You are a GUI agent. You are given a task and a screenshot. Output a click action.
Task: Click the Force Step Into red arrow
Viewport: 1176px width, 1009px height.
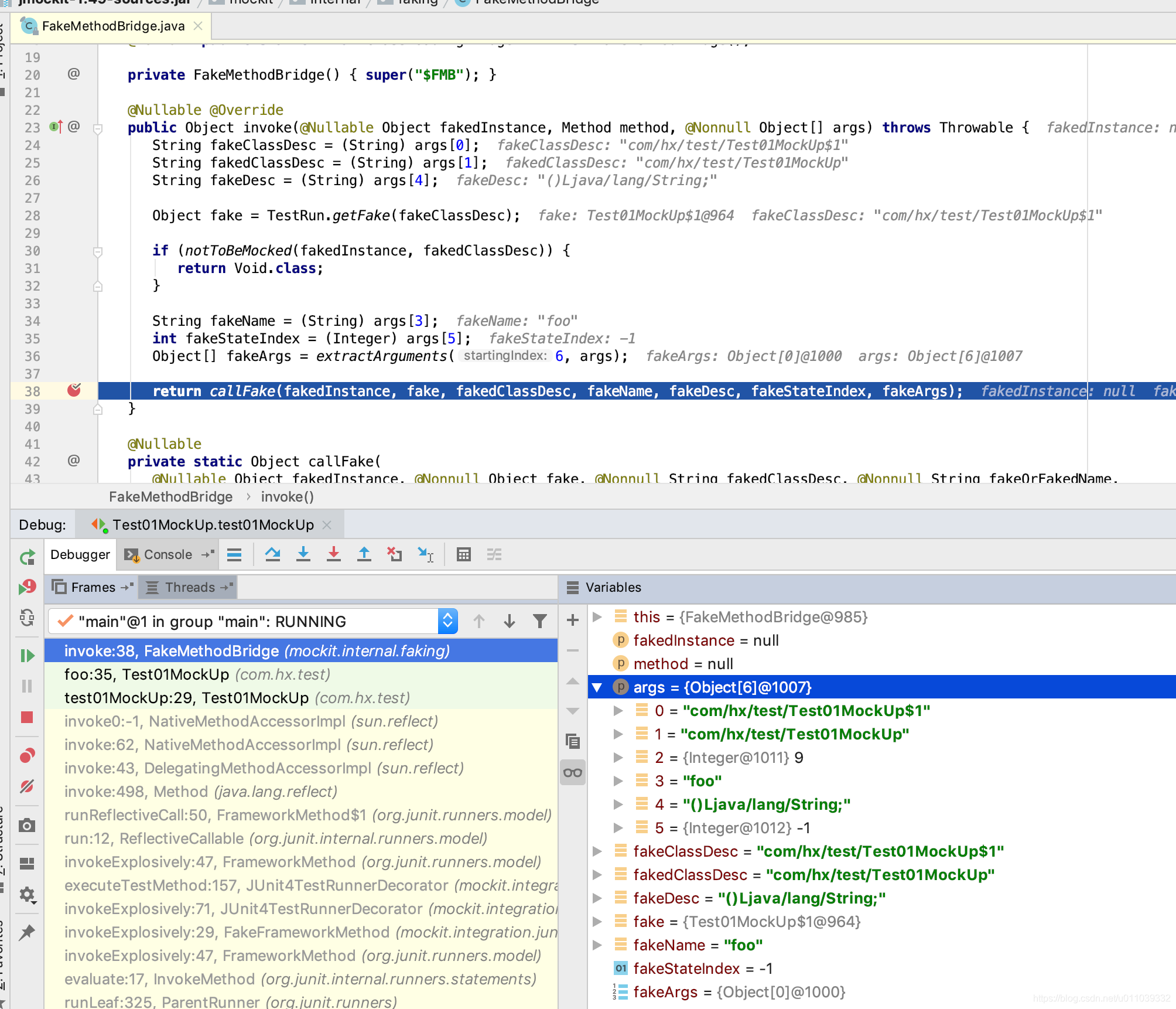334,554
